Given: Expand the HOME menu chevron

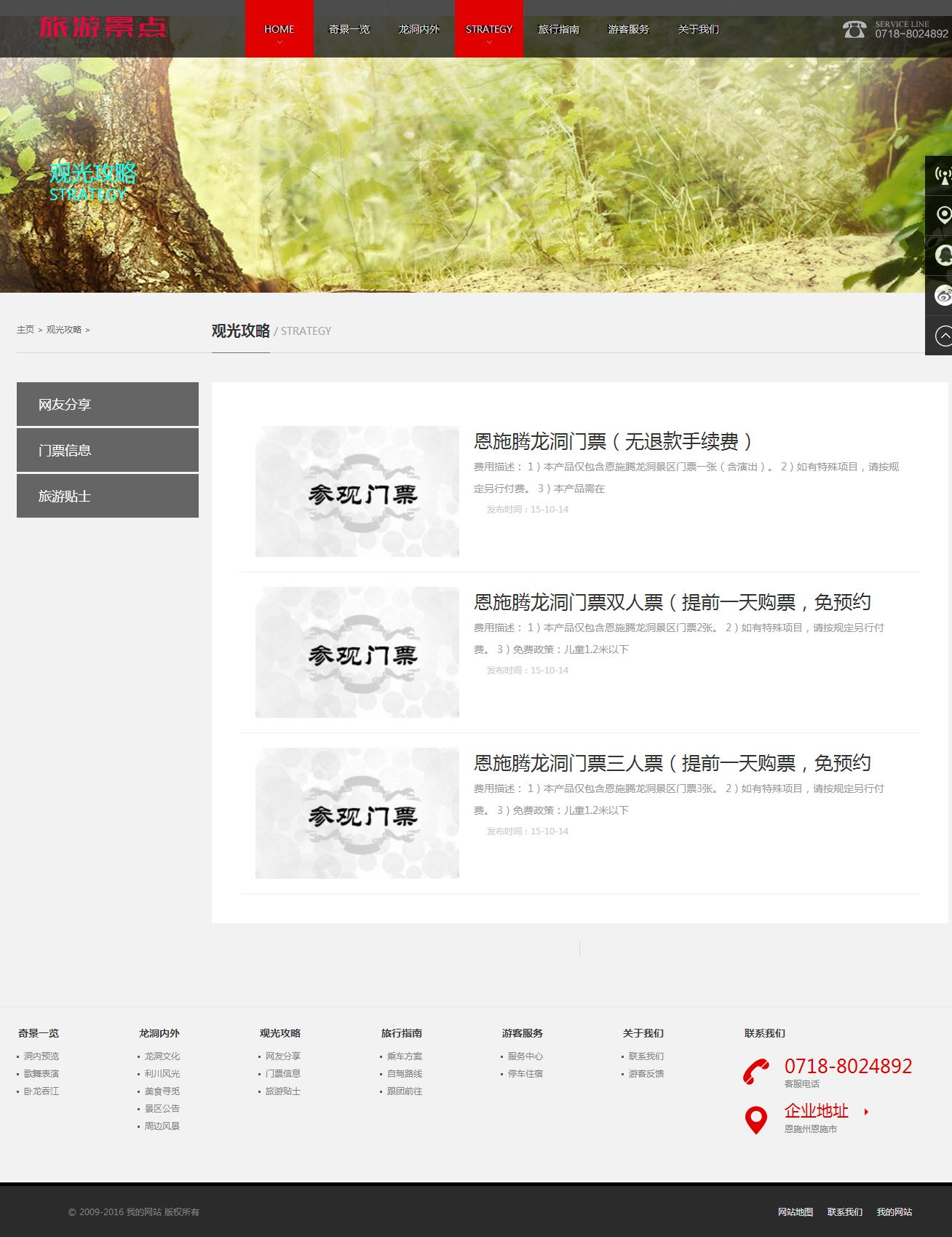Looking at the screenshot, I should coord(279,43).
